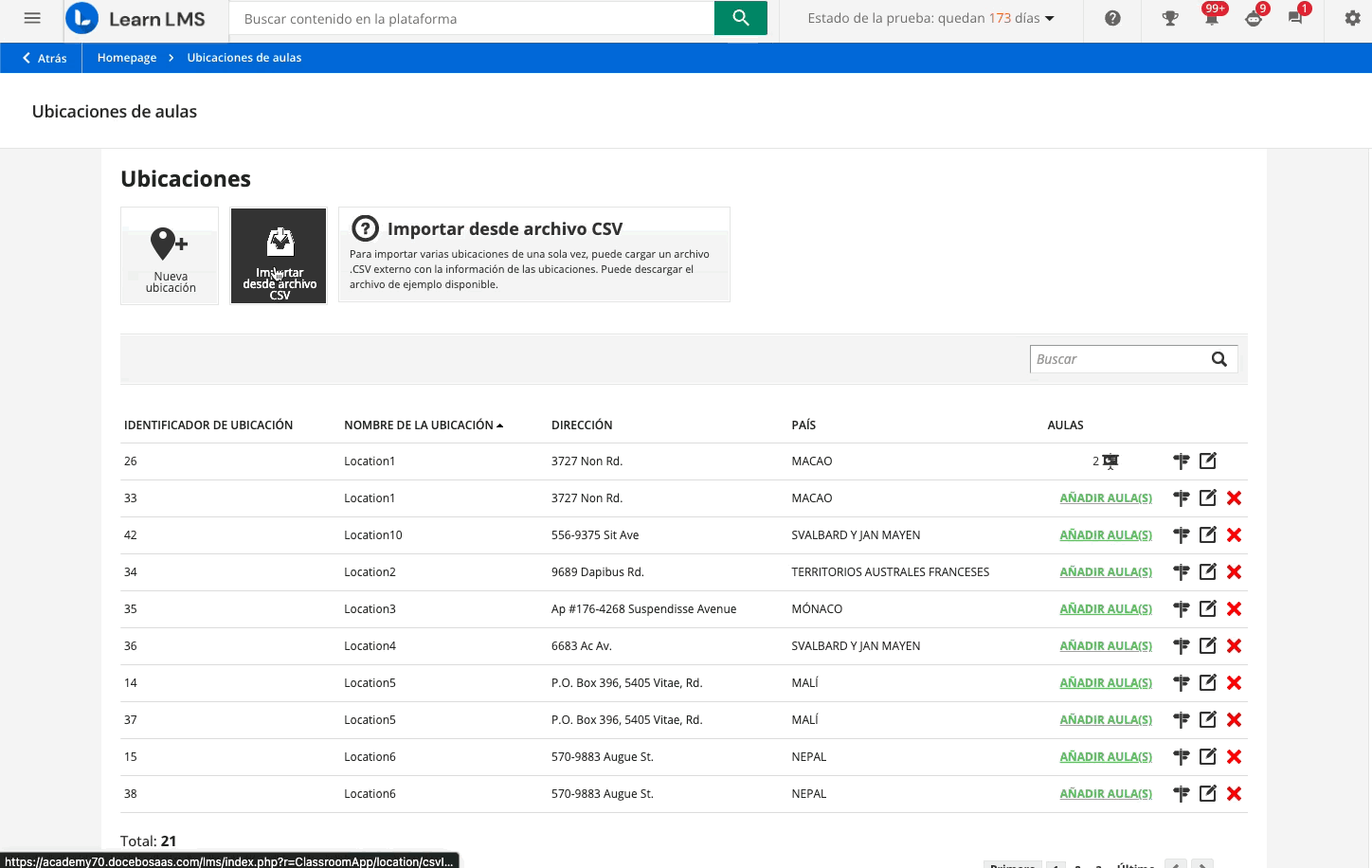
Task: Sort by Nombre de la ubicación column
Action: (424, 425)
